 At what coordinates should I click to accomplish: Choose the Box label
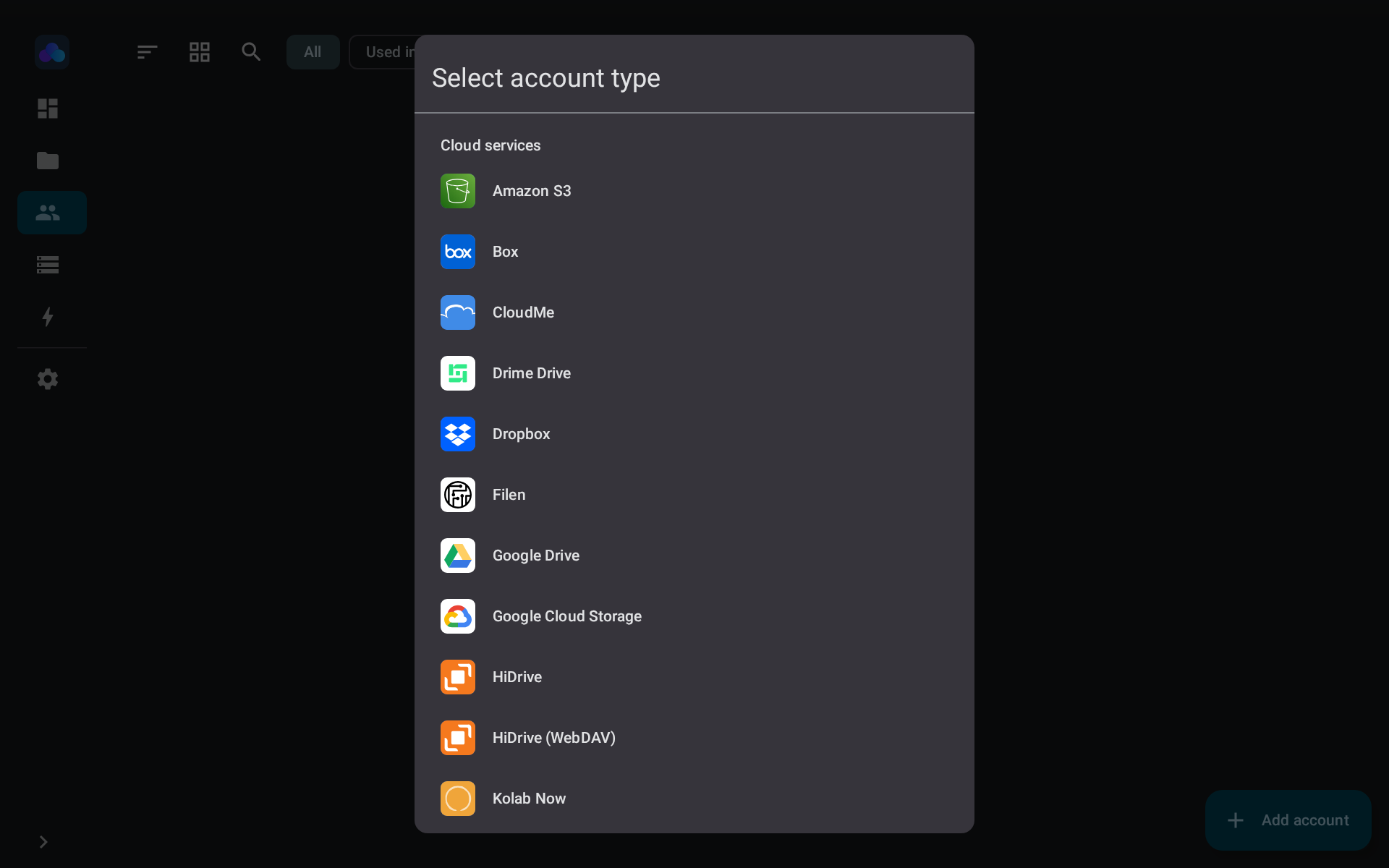tap(505, 252)
